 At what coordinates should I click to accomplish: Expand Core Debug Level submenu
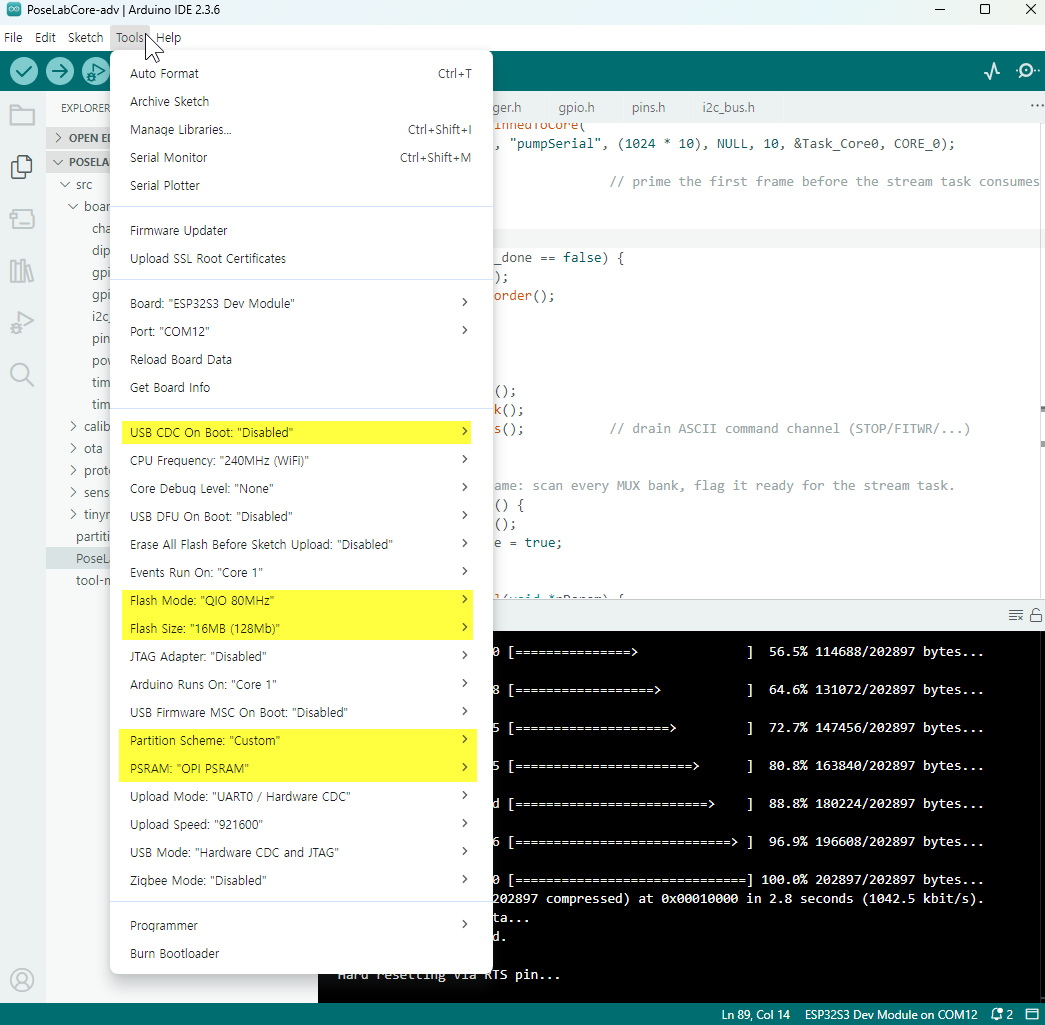click(301, 488)
